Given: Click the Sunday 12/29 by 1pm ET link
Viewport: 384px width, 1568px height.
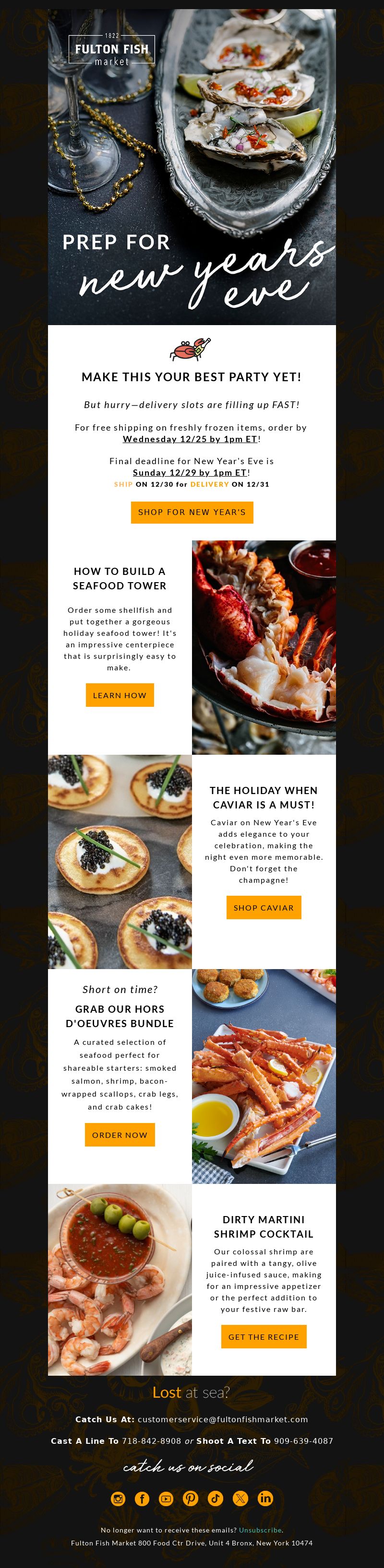Looking at the screenshot, I should [x=190, y=472].
